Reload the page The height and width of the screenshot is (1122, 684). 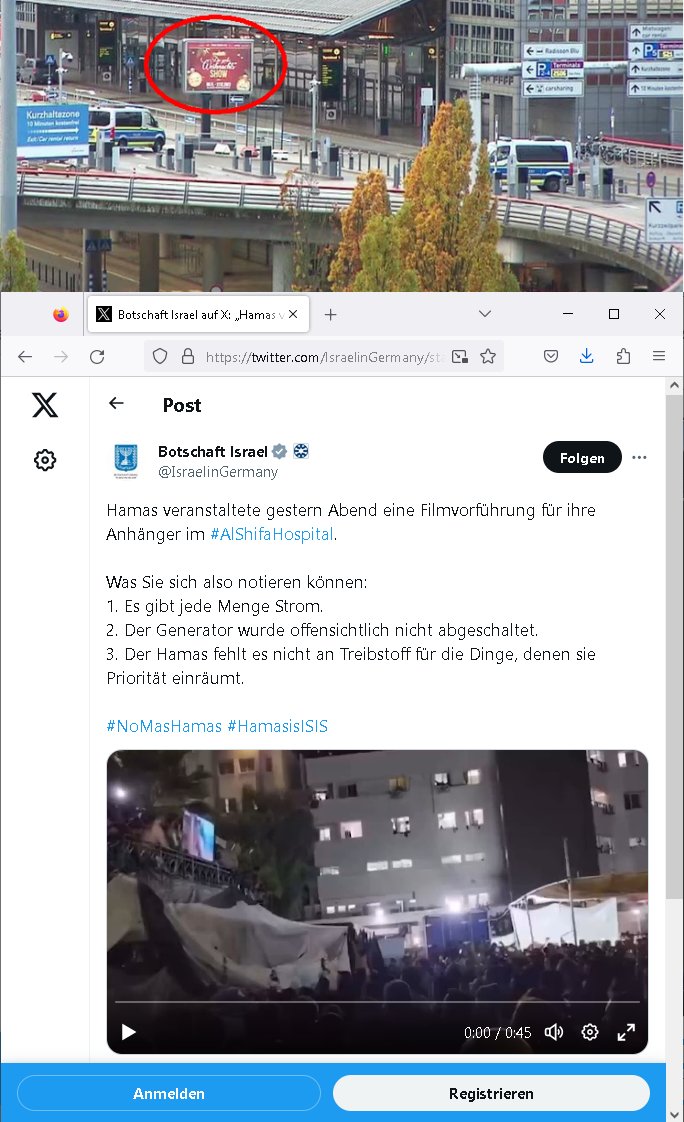97,356
